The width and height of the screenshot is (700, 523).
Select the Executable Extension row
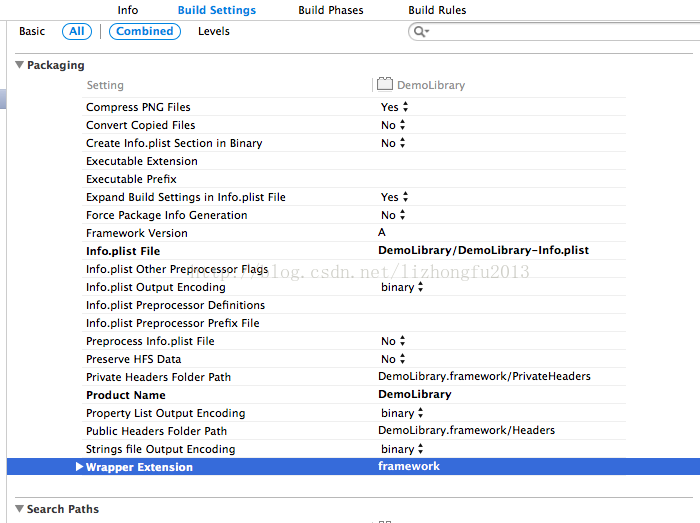[354, 161]
